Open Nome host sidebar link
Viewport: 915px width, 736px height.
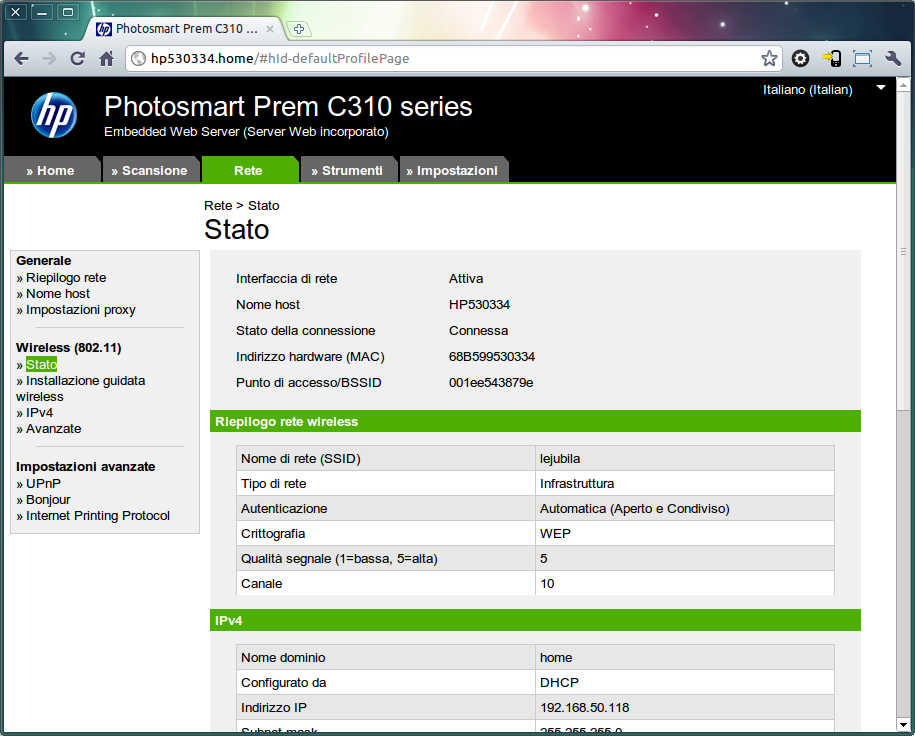pyautogui.click(x=58, y=294)
